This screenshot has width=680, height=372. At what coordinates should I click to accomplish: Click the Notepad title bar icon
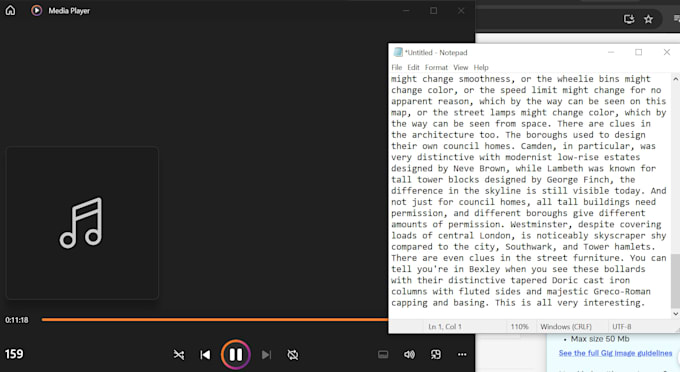[x=398, y=52]
